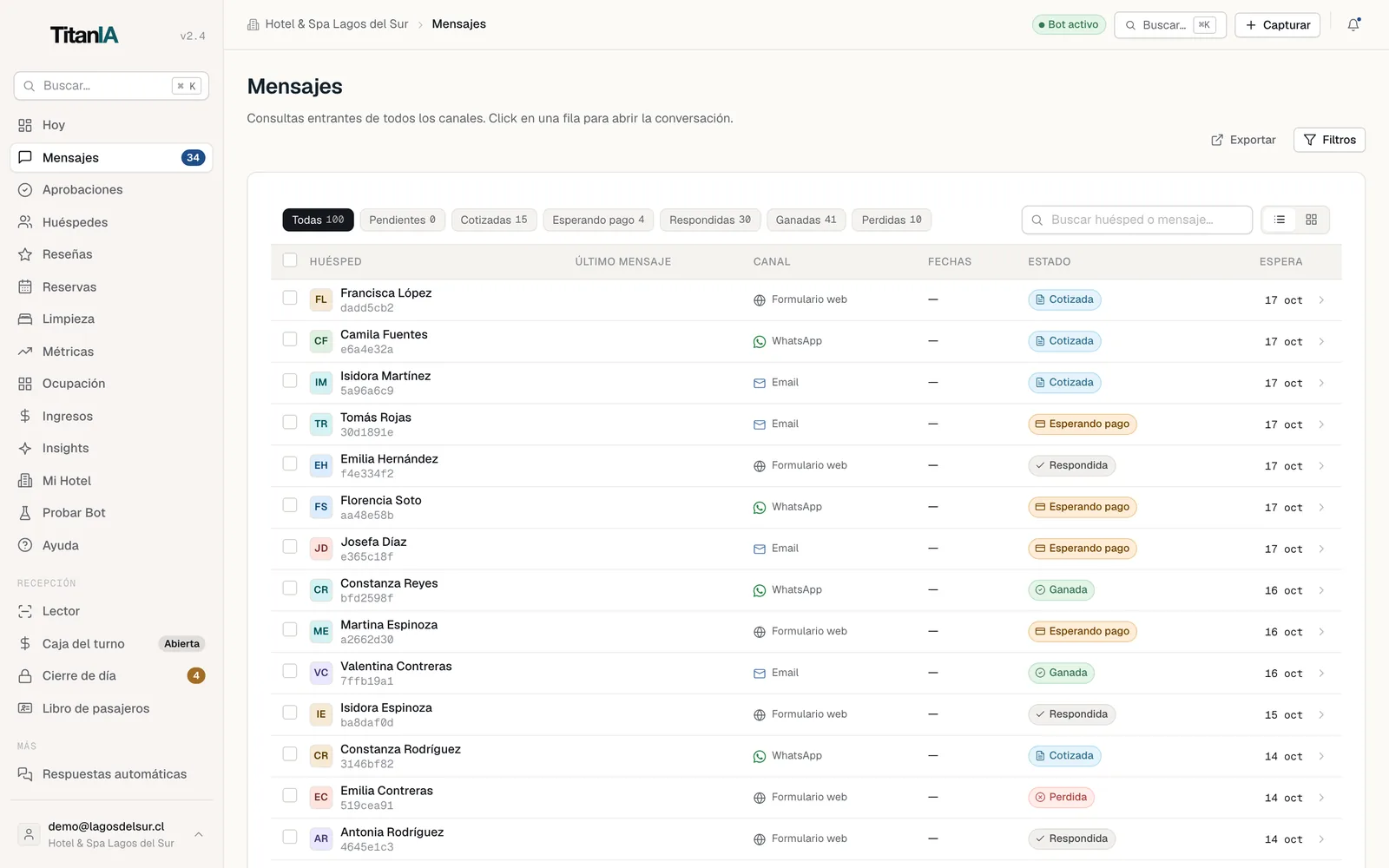Open Caja del turno in sidebar
This screenshot has width=1389, height=868.
click(x=111, y=643)
